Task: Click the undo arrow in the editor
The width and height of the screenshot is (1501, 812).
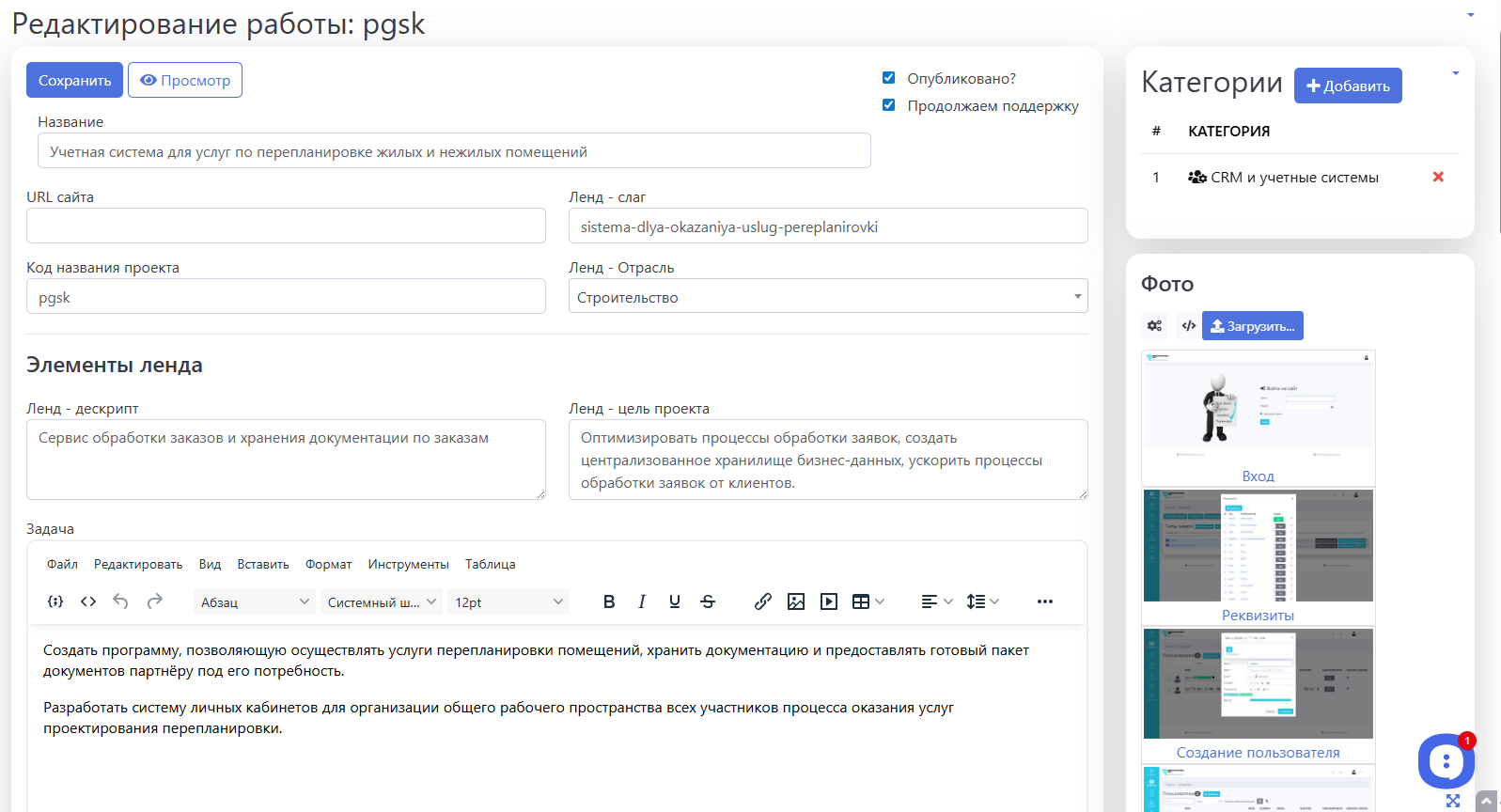Action: 120,601
